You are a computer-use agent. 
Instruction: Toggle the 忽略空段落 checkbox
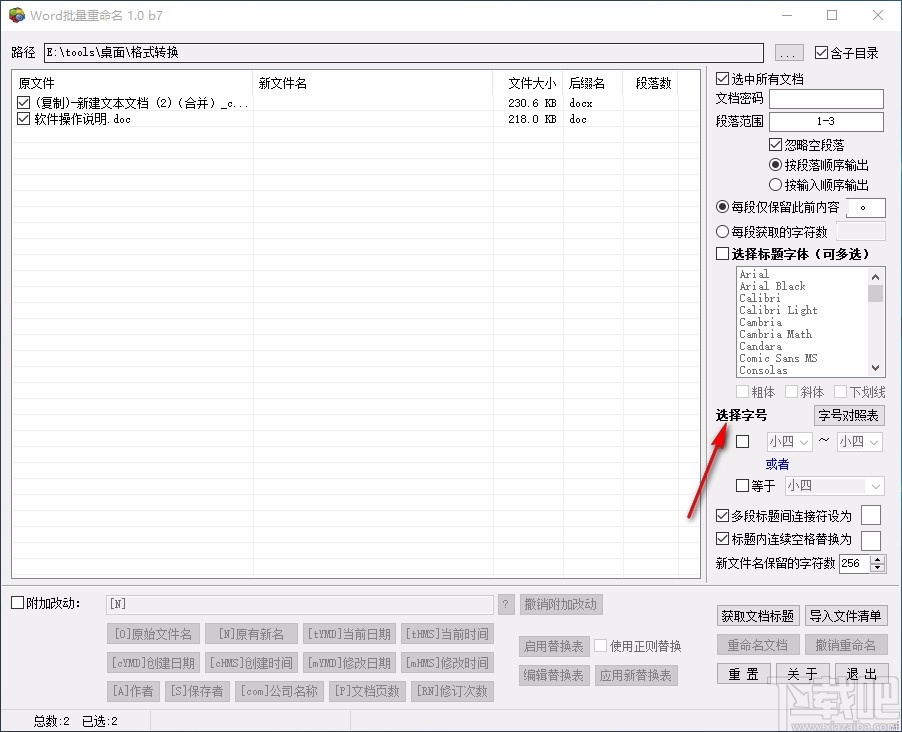775,144
